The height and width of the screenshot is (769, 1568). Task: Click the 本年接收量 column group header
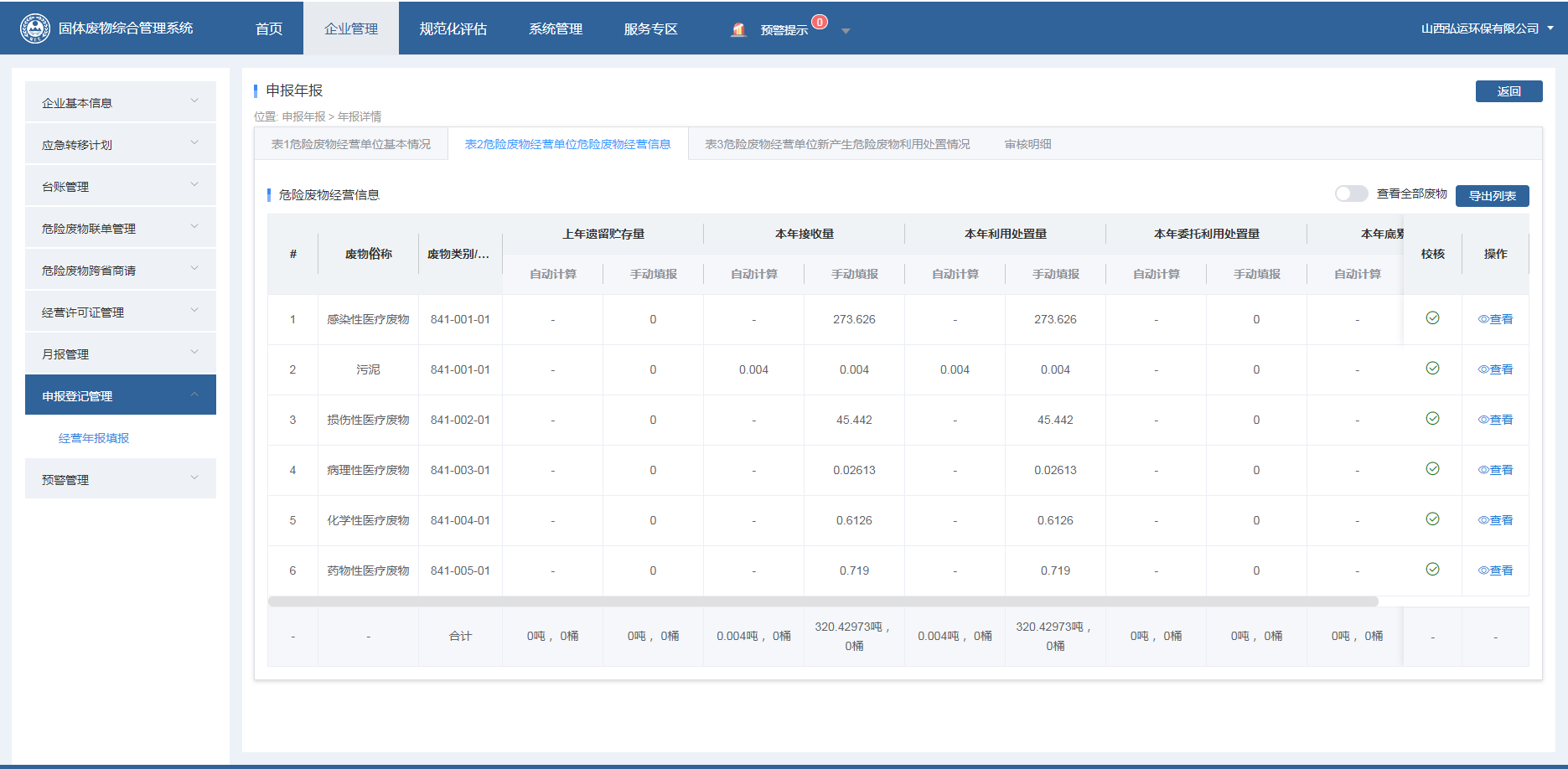805,234
